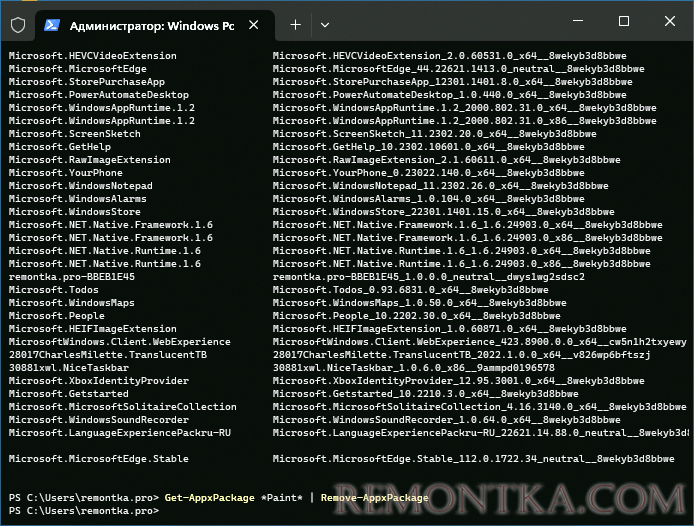This screenshot has width=694, height=526.
Task: Click NiceTaskbar_1.0.6.0_x86 full package name
Action: pos(413,368)
